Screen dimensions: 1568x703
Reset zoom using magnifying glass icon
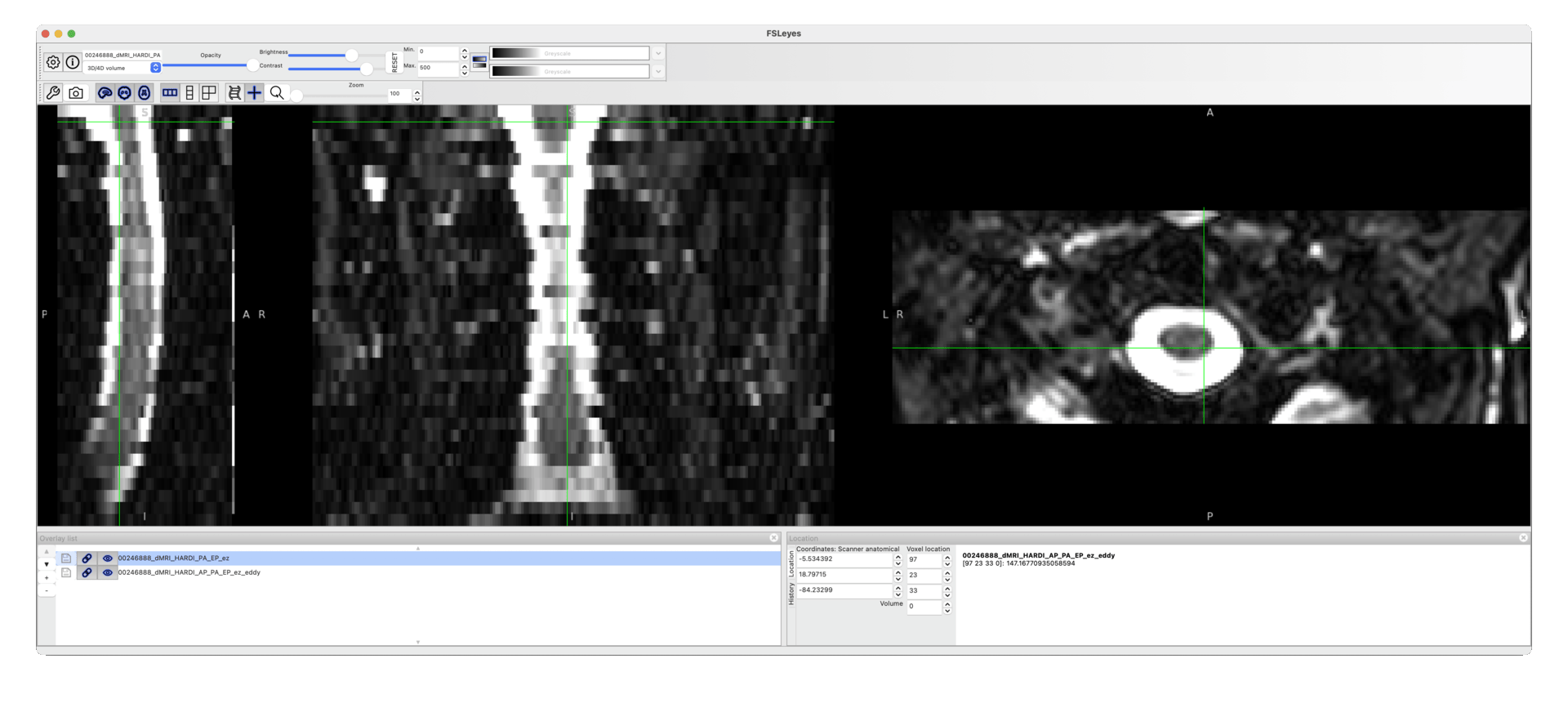pos(277,93)
